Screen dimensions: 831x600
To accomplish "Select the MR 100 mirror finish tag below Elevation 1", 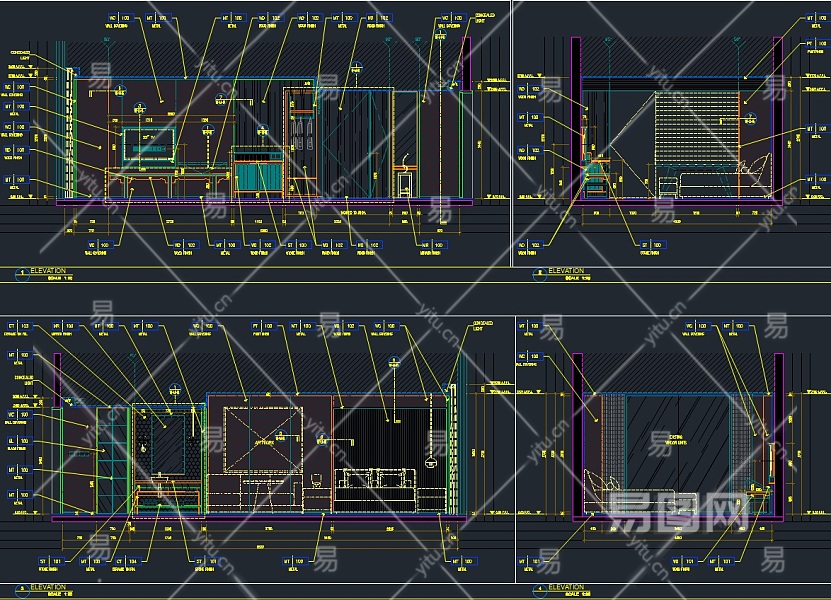I will [433, 245].
